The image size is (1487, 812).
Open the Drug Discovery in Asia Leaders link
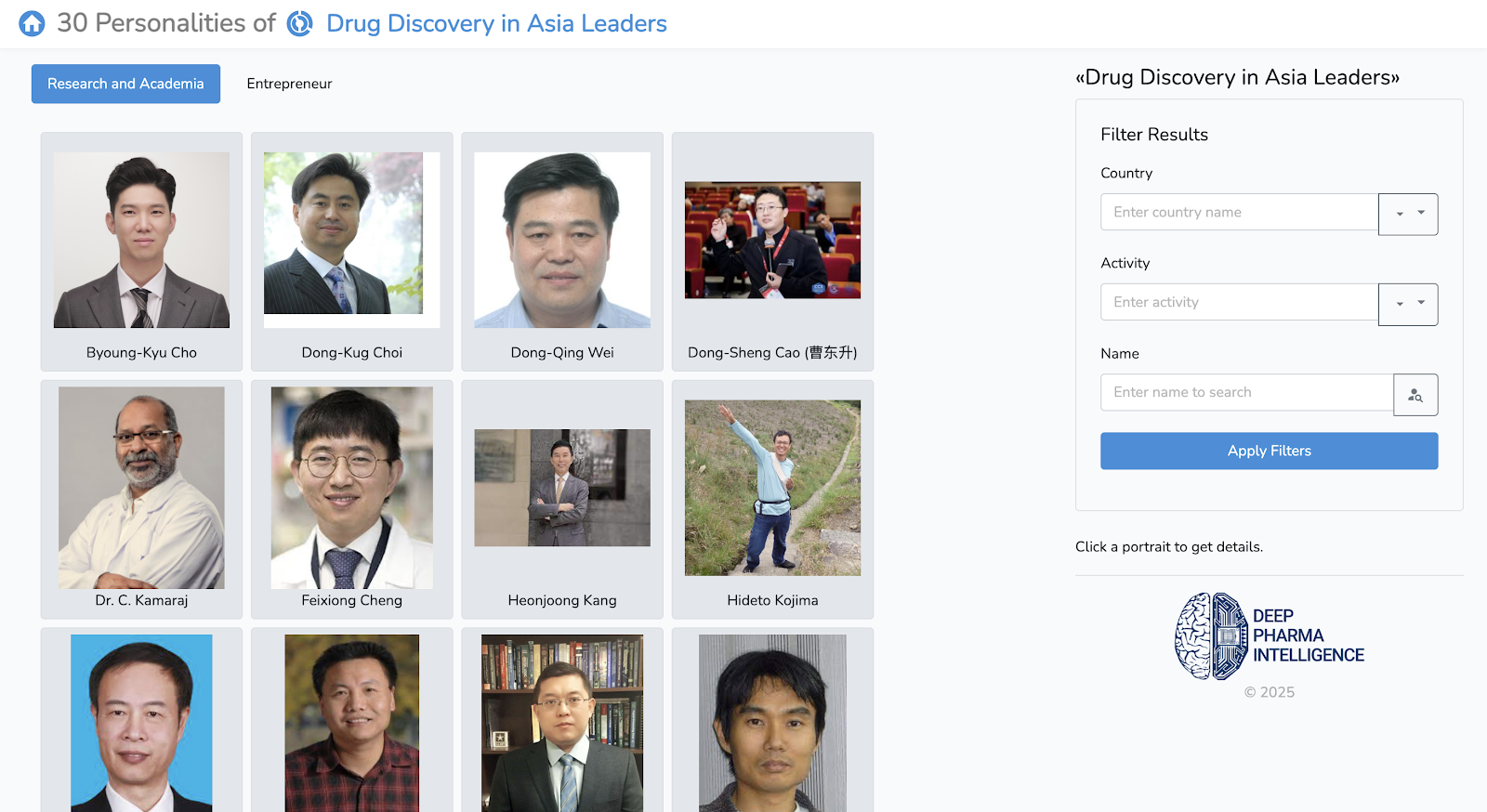(496, 23)
